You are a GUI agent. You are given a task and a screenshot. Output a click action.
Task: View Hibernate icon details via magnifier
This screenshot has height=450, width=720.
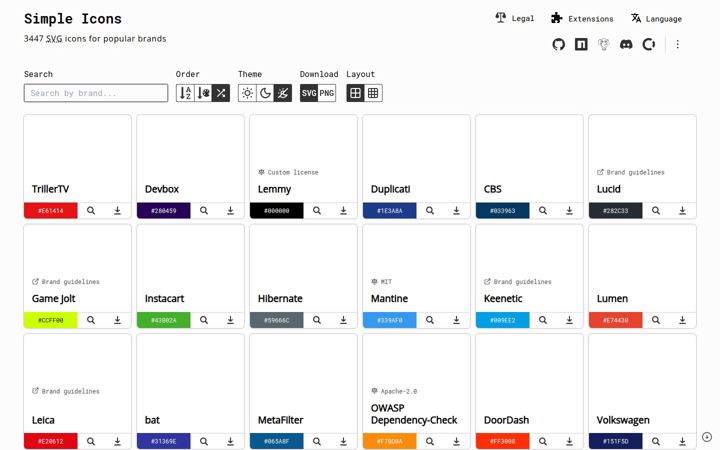pyautogui.click(x=317, y=320)
